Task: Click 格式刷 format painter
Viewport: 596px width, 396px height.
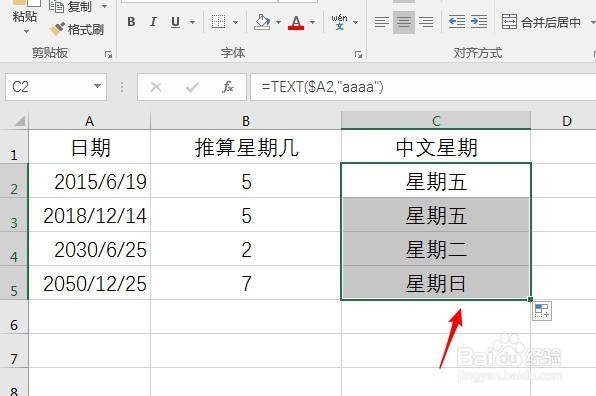Action: [x=76, y=29]
